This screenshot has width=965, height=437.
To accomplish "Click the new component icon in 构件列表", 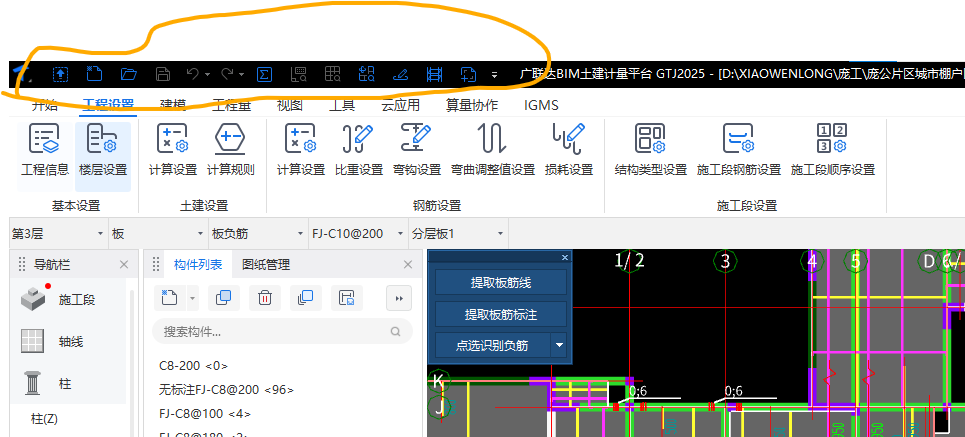I will point(169,298).
